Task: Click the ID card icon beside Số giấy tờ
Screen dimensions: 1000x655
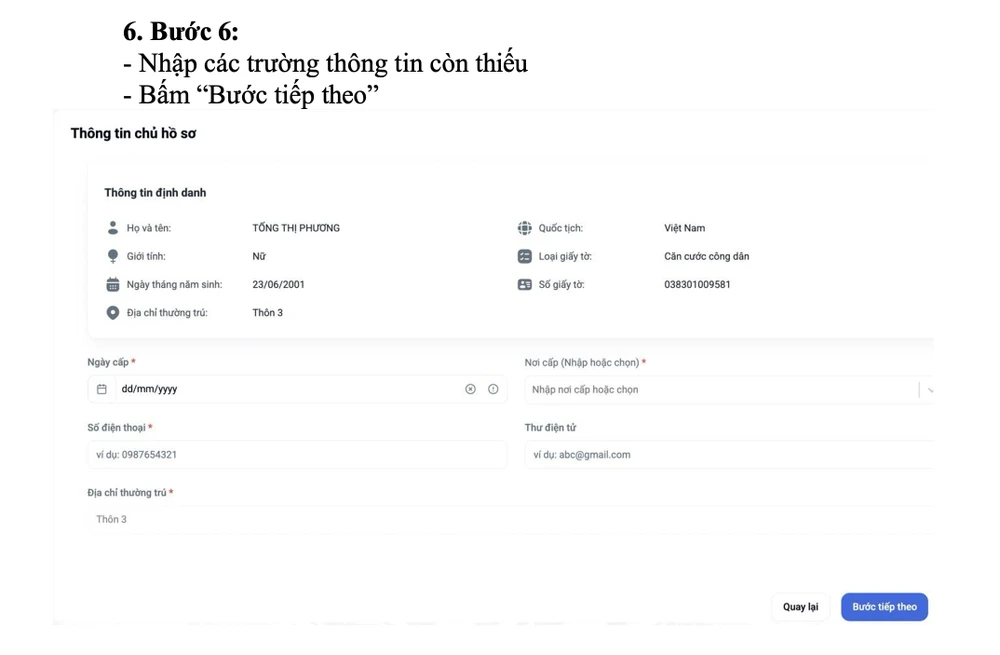Action: pyautogui.click(x=525, y=285)
